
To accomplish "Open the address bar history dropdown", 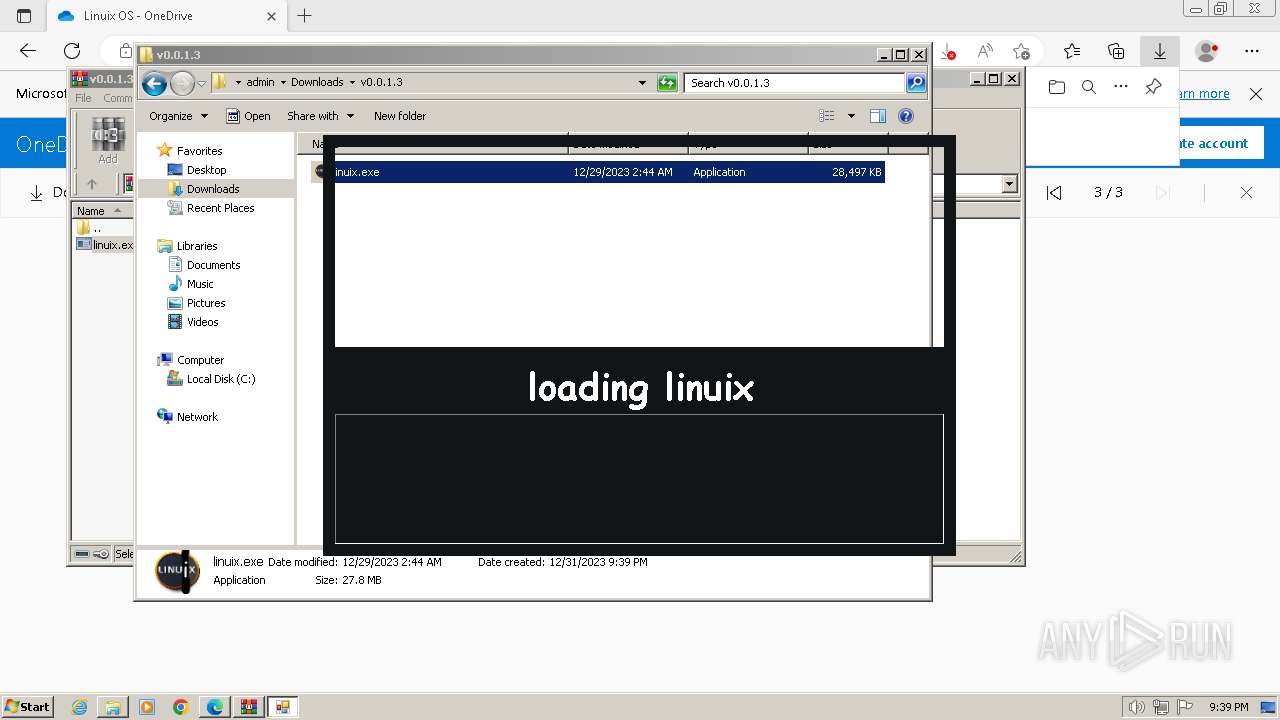I will [642, 83].
